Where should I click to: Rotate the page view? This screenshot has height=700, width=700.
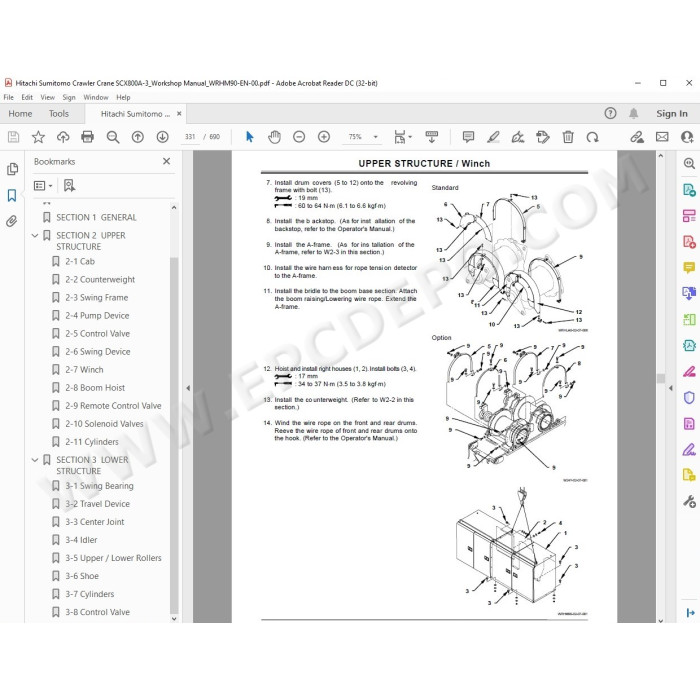tap(592, 137)
